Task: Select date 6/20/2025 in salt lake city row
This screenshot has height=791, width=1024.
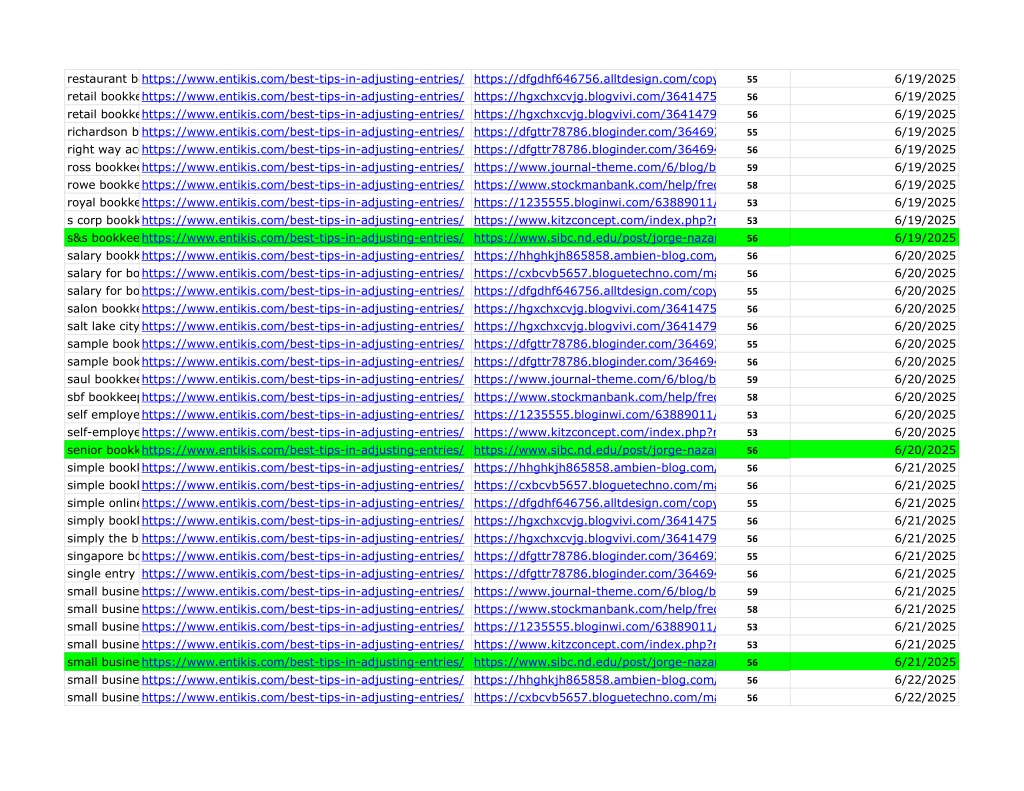Action: 925,326
